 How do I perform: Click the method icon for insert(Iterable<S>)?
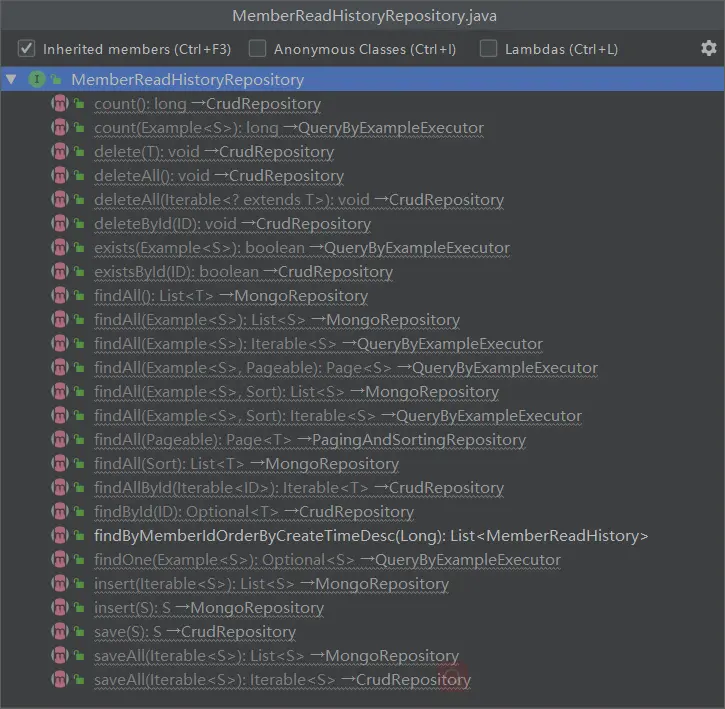pos(60,584)
